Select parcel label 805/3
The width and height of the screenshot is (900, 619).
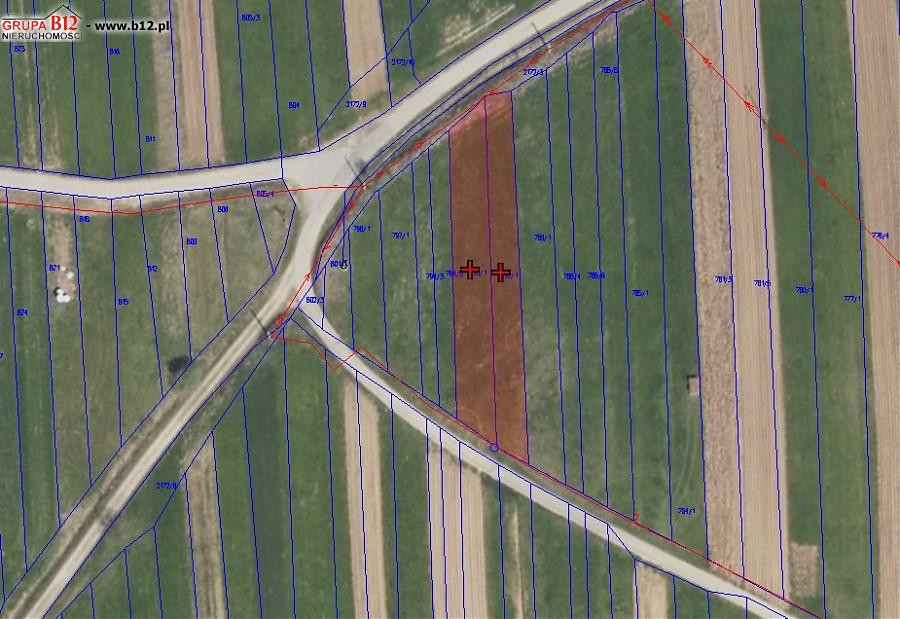[x=250, y=18]
